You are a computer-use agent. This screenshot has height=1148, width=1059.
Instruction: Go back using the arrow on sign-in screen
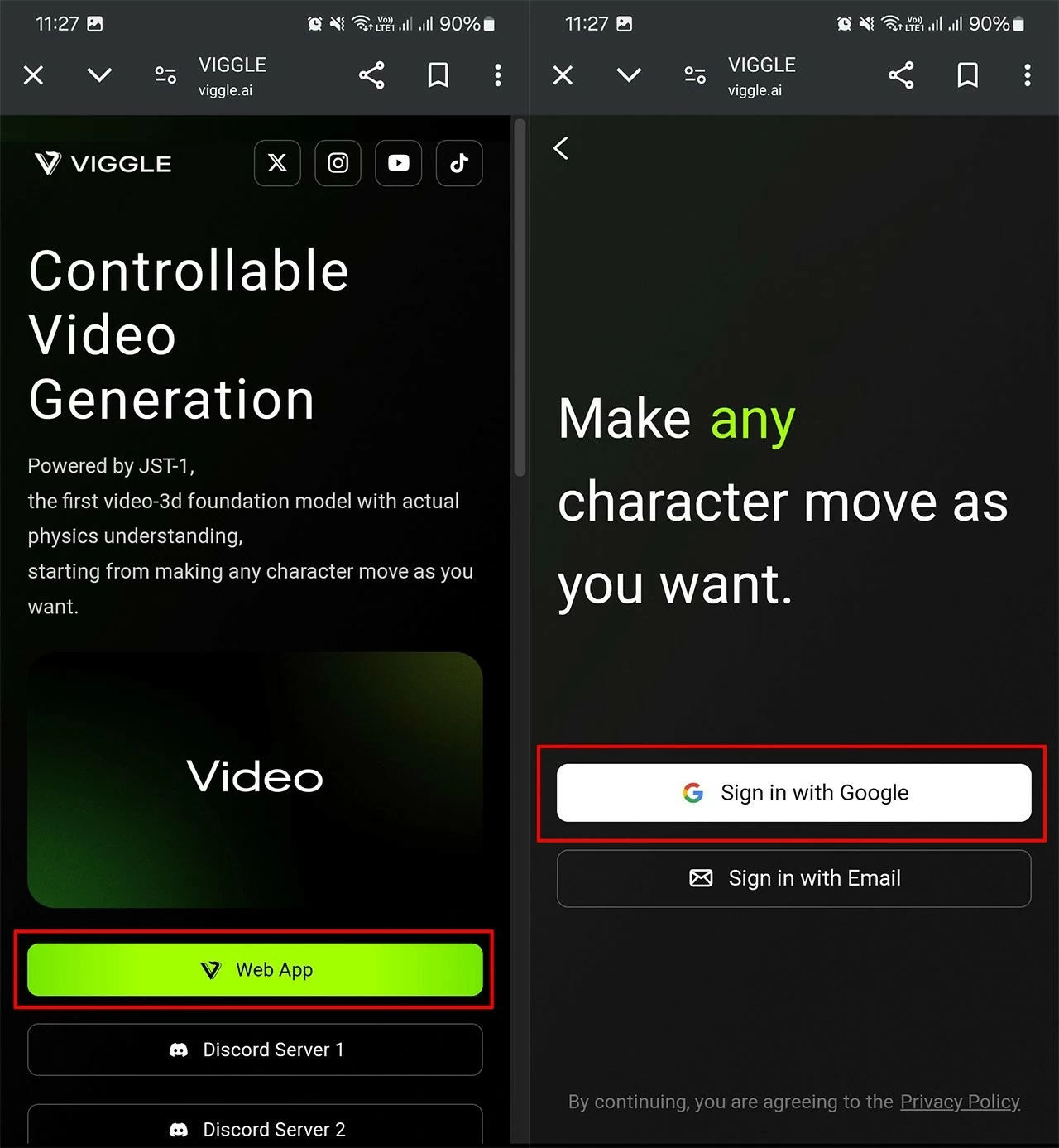[562, 148]
